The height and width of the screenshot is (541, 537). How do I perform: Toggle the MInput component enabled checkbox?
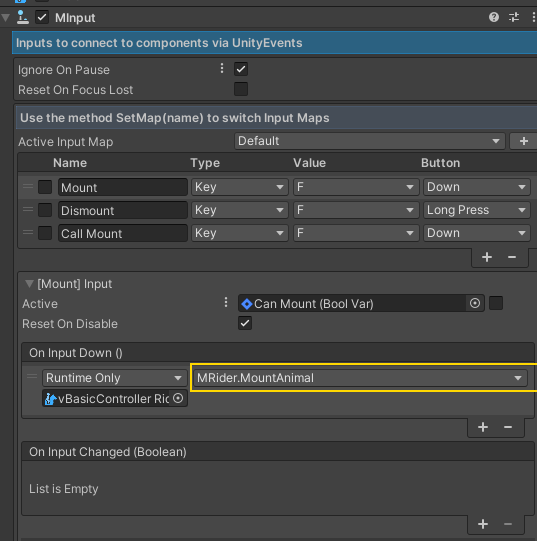(x=42, y=17)
